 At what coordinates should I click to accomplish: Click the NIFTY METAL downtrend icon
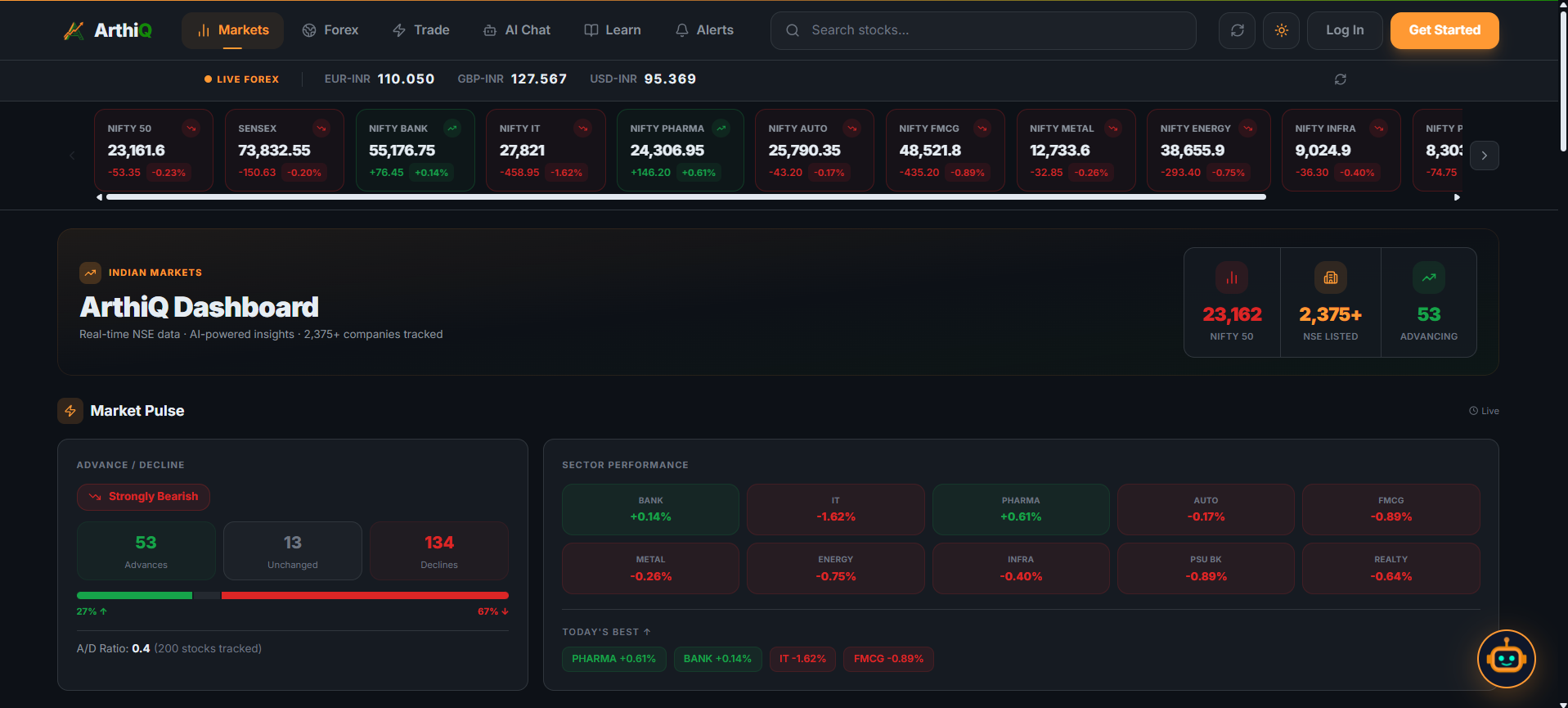pyautogui.click(x=1113, y=129)
